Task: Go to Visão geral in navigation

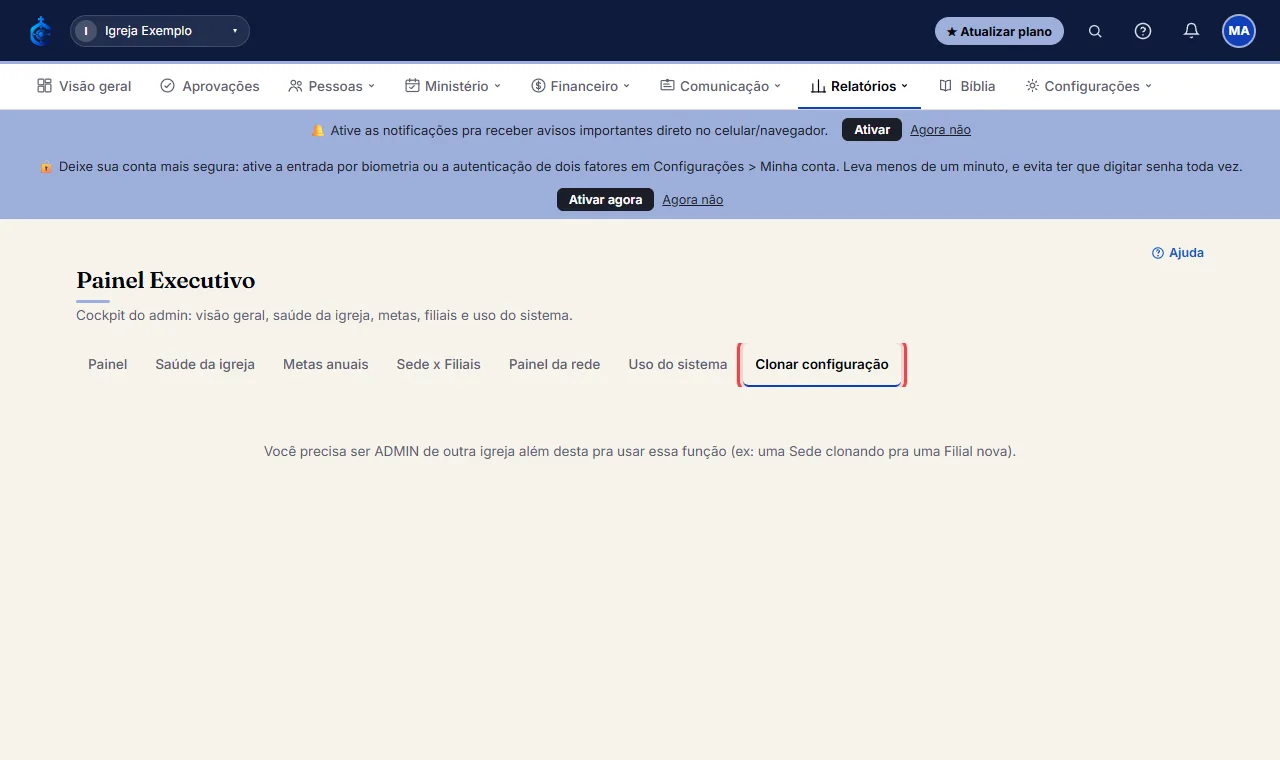Action: 84,86
